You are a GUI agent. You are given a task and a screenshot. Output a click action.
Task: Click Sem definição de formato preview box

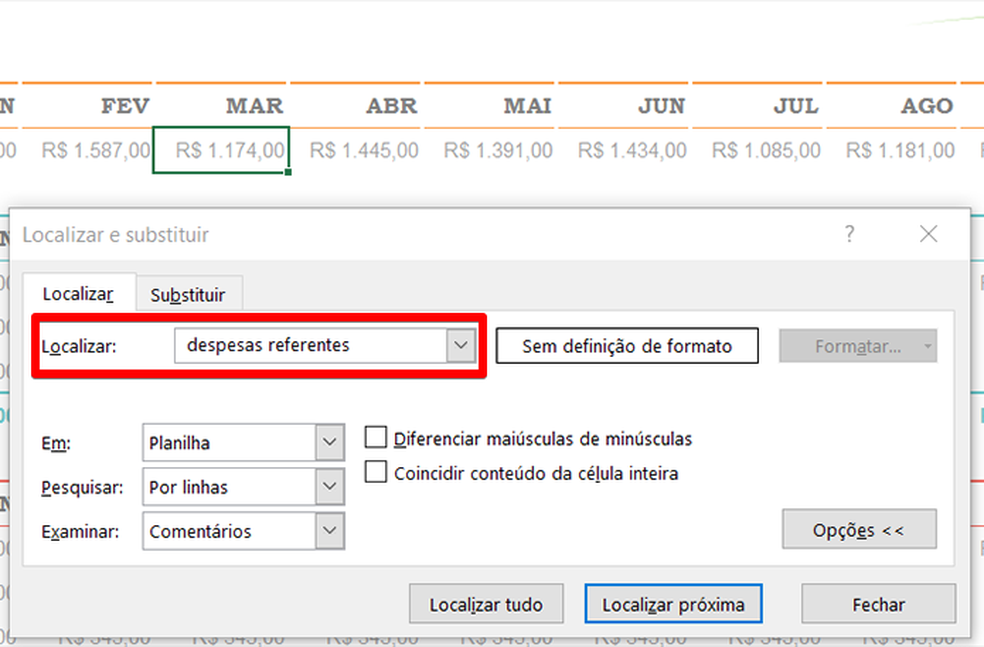point(627,346)
